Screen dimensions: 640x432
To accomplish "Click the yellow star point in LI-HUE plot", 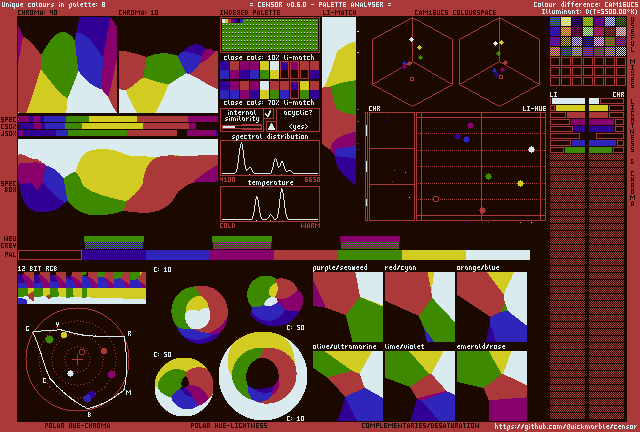I will pos(520,183).
